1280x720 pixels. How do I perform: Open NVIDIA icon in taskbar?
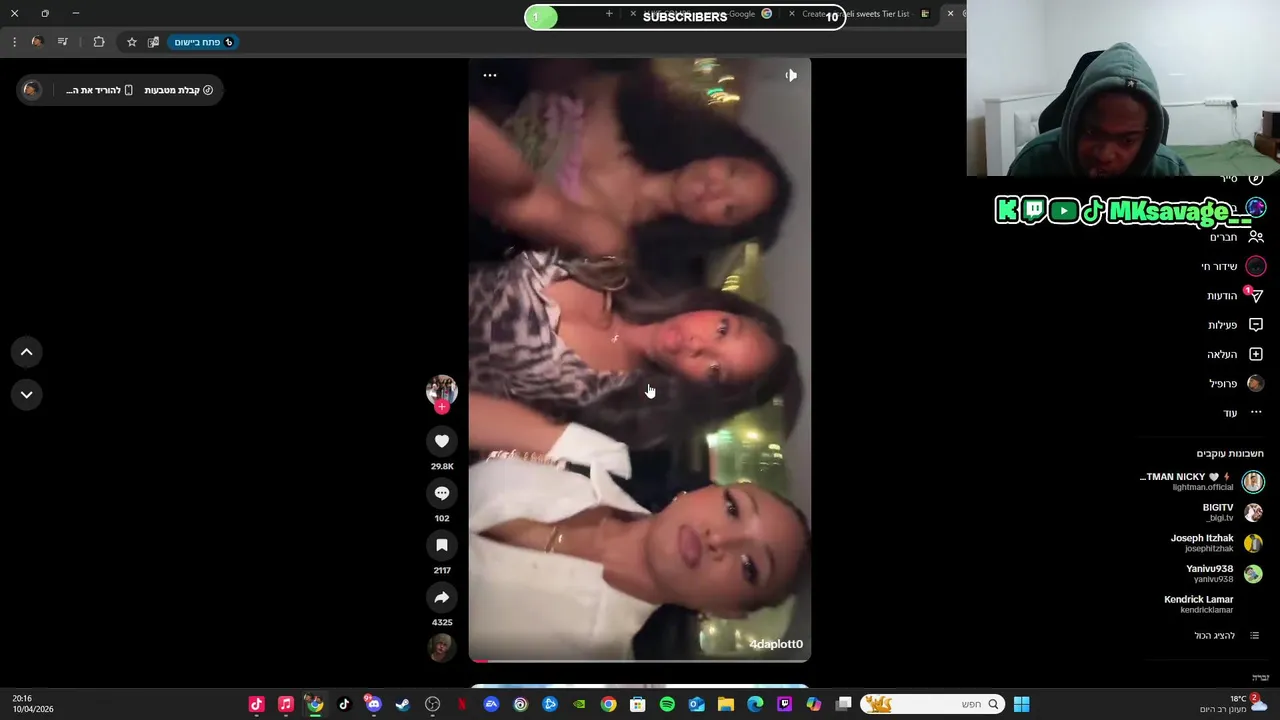[579, 704]
